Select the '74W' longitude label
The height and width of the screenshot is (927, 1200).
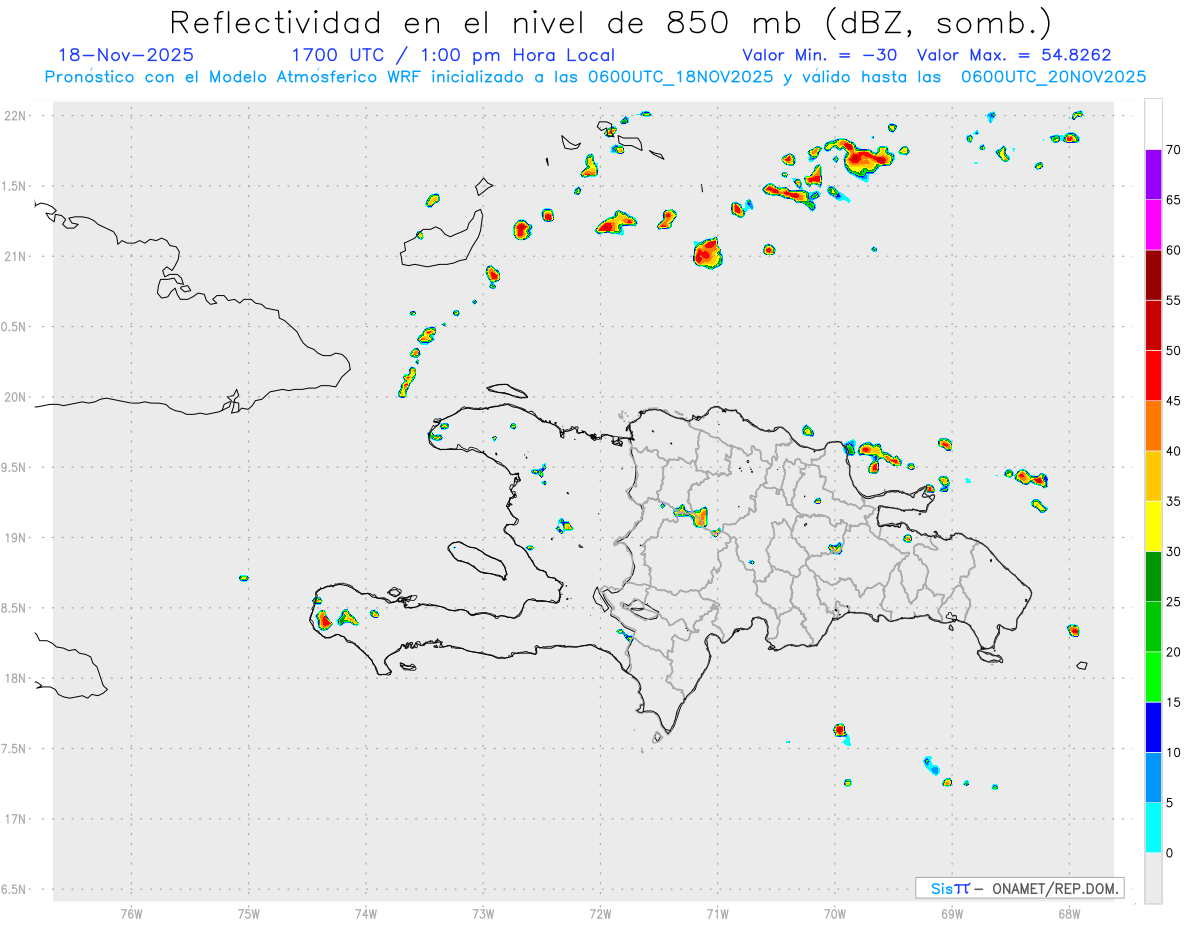366,912
